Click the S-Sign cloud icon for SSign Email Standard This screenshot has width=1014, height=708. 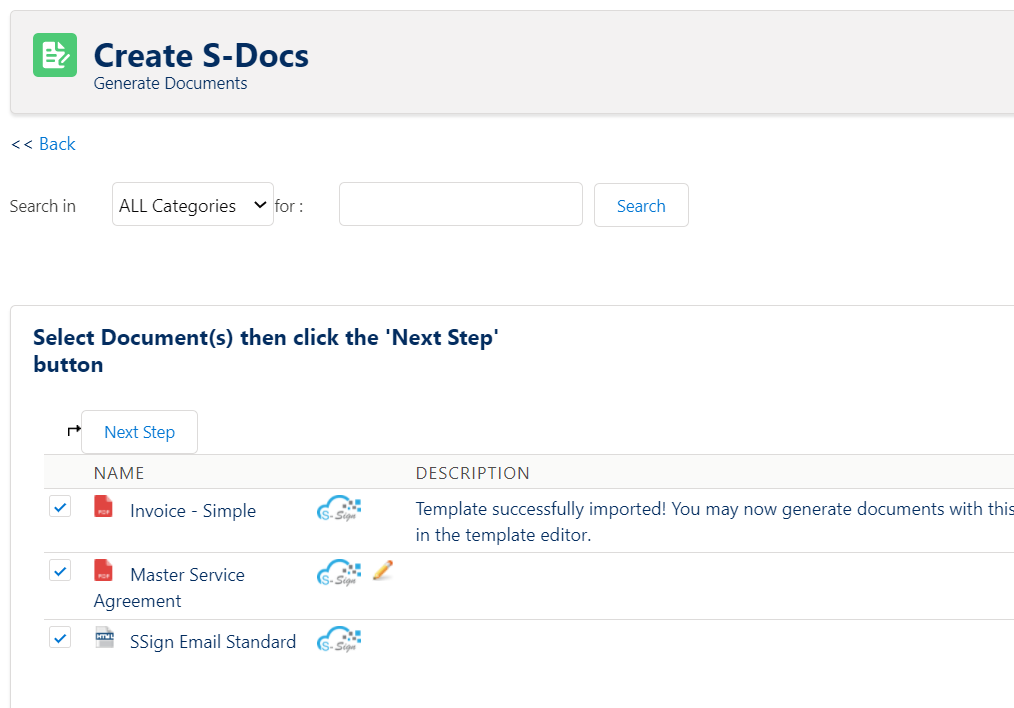[339, 639]
